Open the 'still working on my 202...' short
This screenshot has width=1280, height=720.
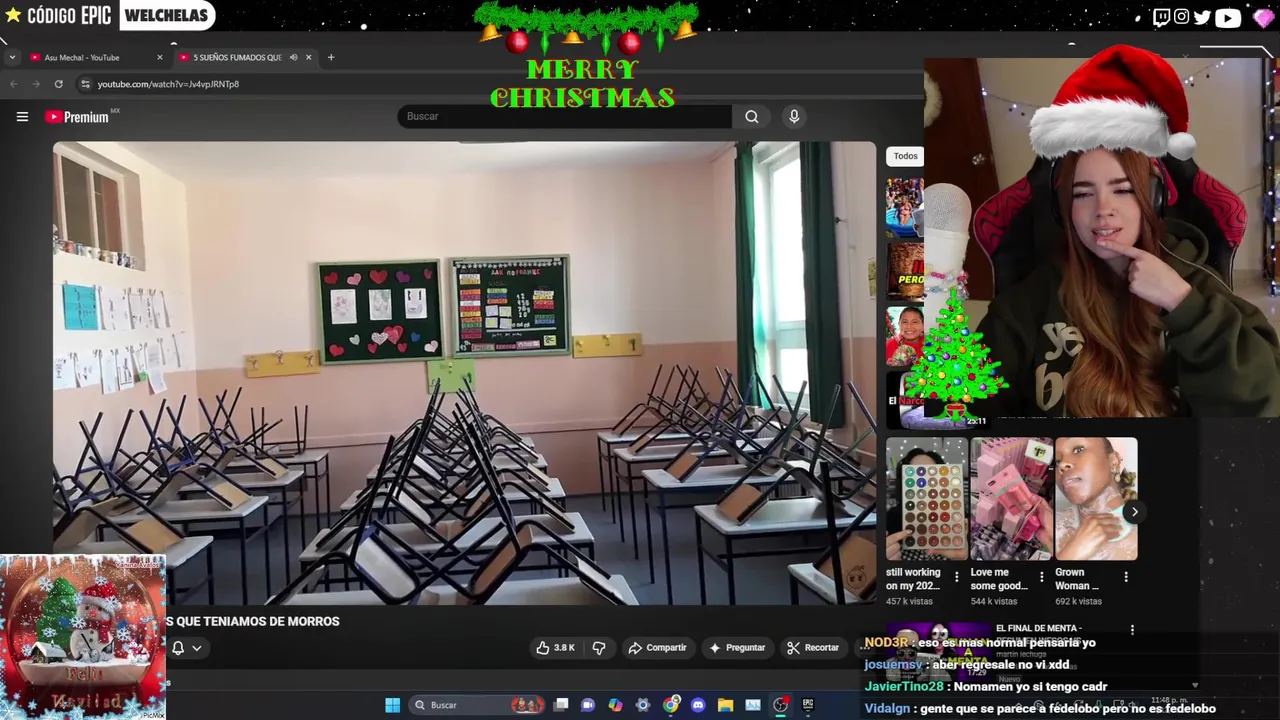[x=927, y=499]
